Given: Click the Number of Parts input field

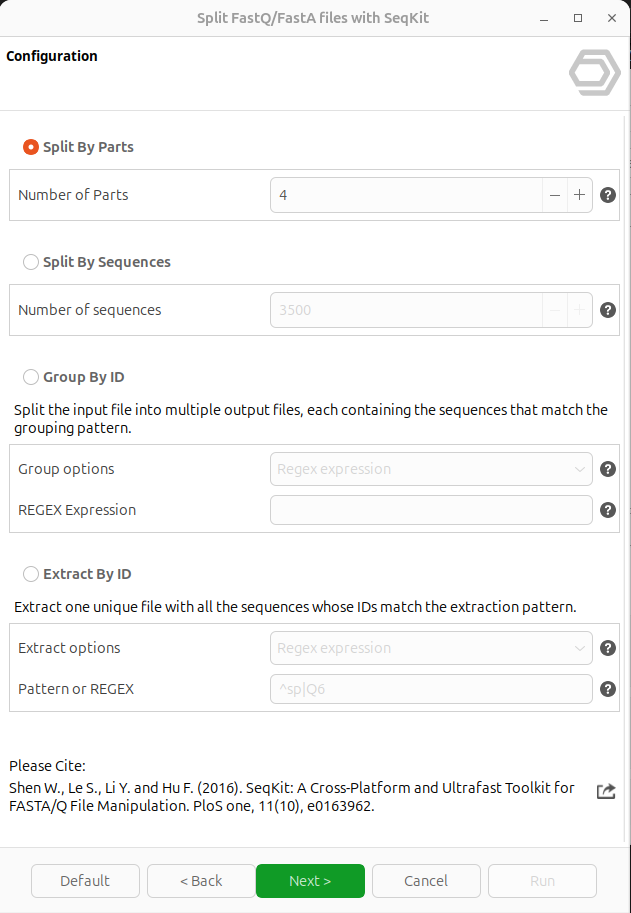Looking at the screenshot, I should tap(407, 195).
